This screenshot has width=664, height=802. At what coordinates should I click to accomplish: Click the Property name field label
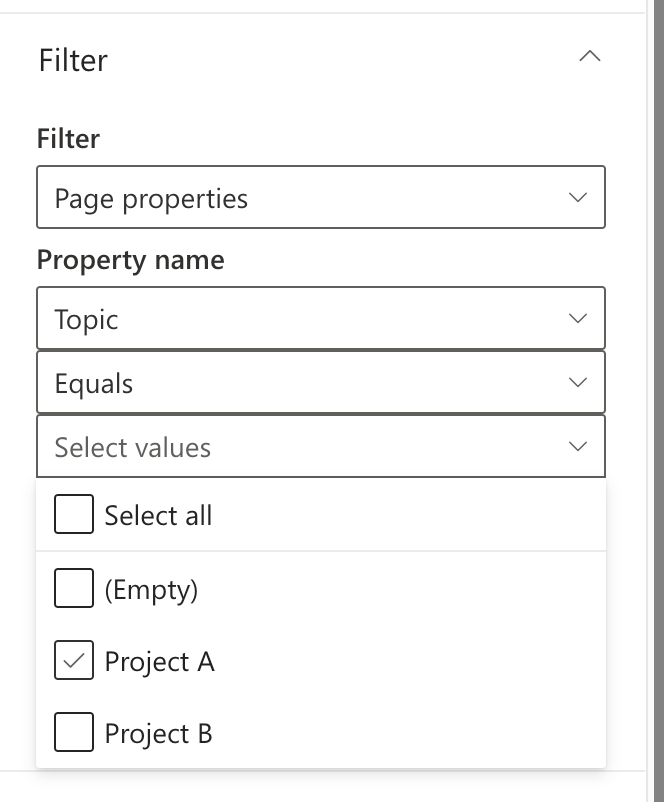pos(130,260)
